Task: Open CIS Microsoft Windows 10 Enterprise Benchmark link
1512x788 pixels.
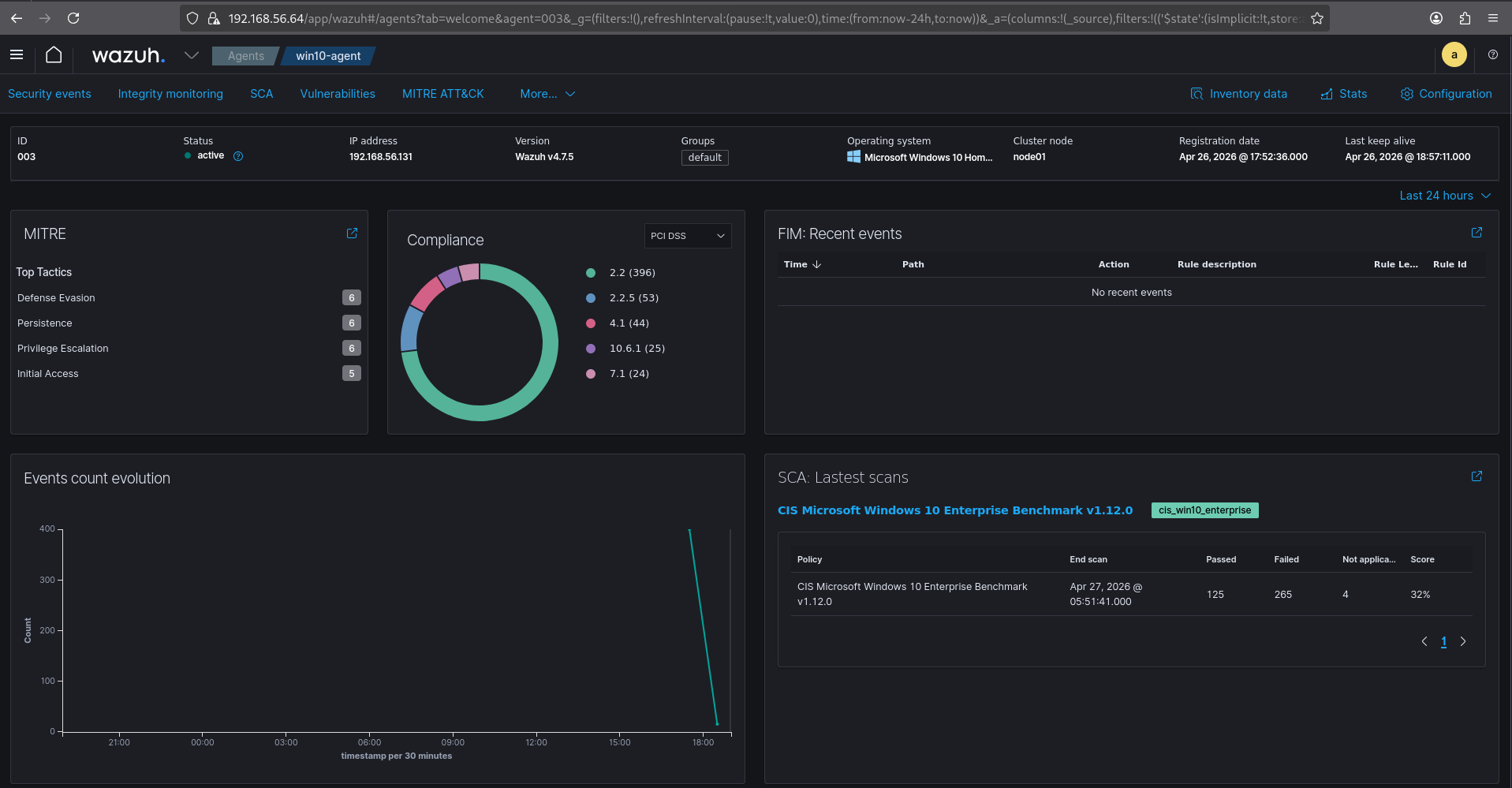Action: coord(954,510)
